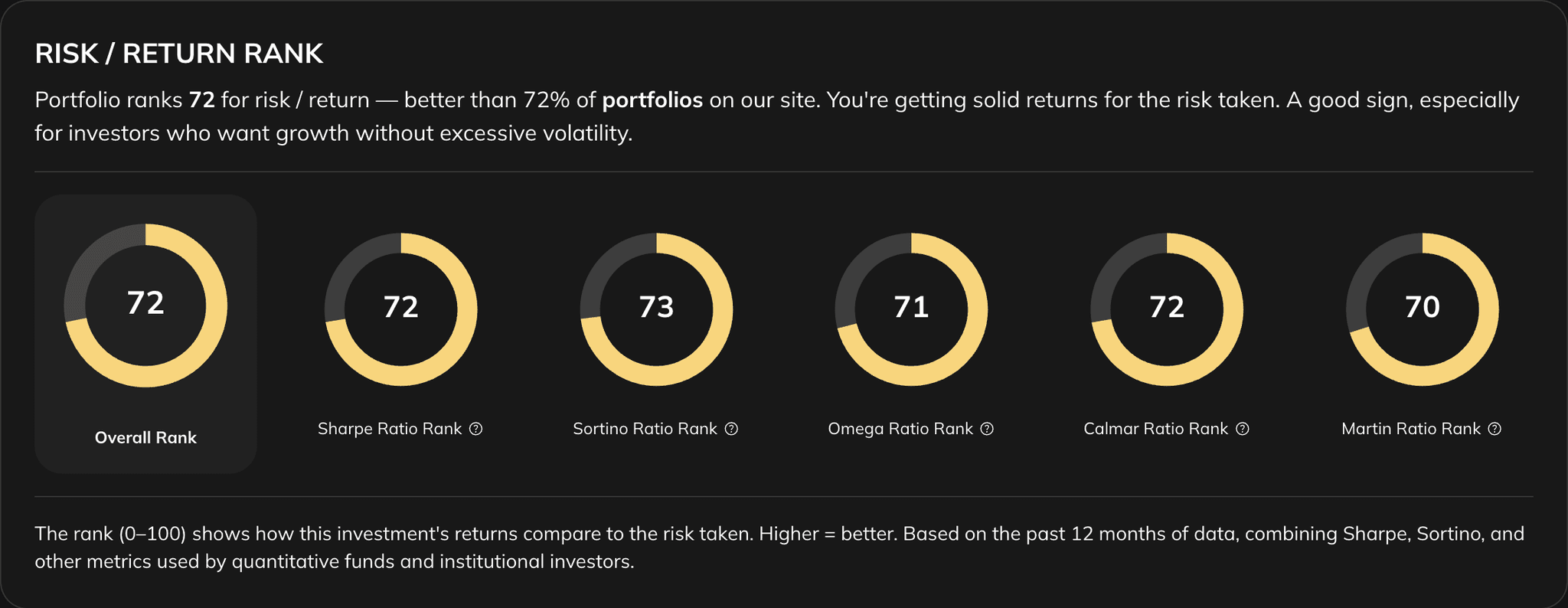Open the Omega Ratio Rank help icon
Viewport: 1568px width, 608px height.
988,429
